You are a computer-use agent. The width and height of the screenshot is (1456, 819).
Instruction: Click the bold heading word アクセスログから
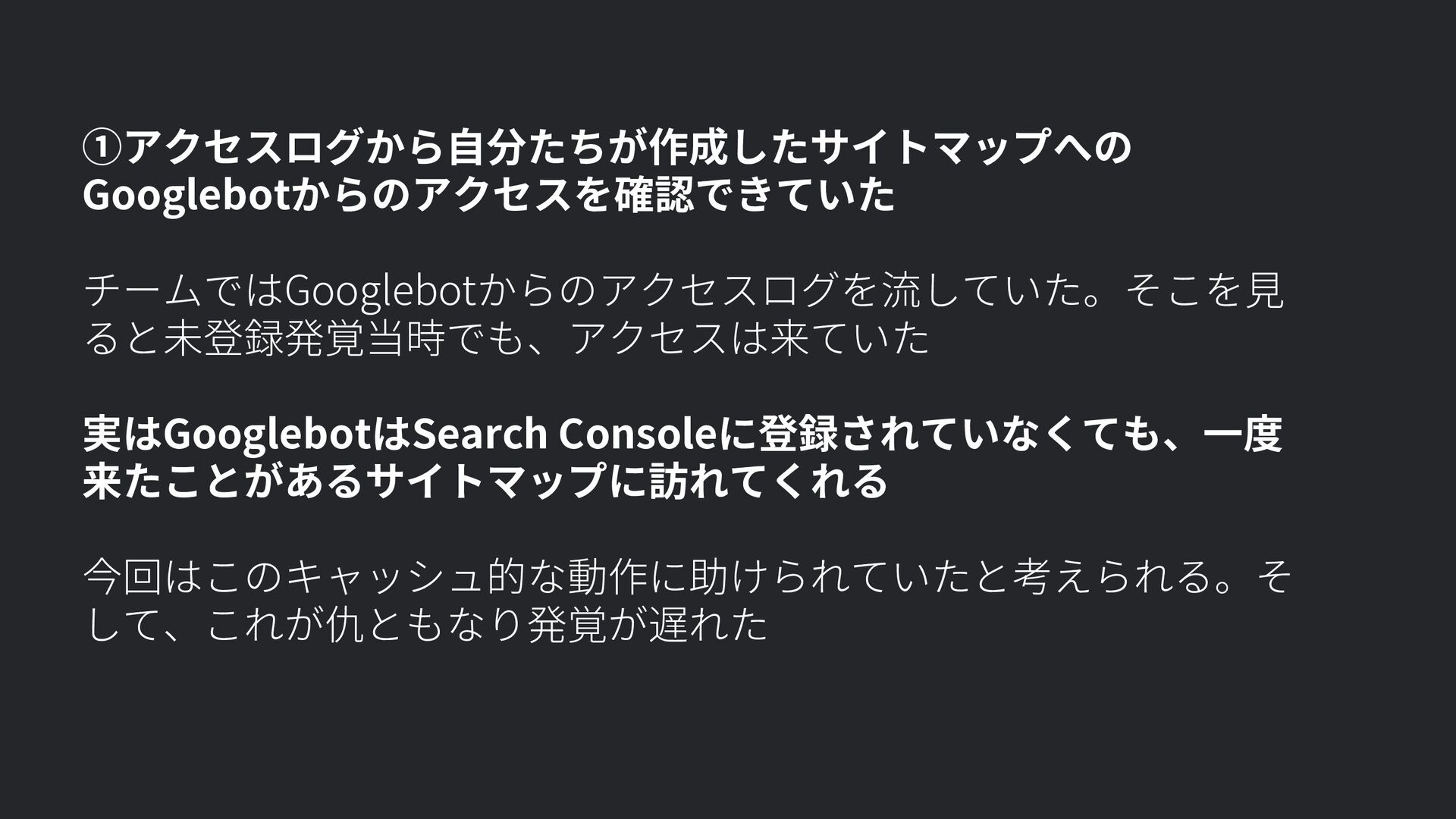(284, 147)
